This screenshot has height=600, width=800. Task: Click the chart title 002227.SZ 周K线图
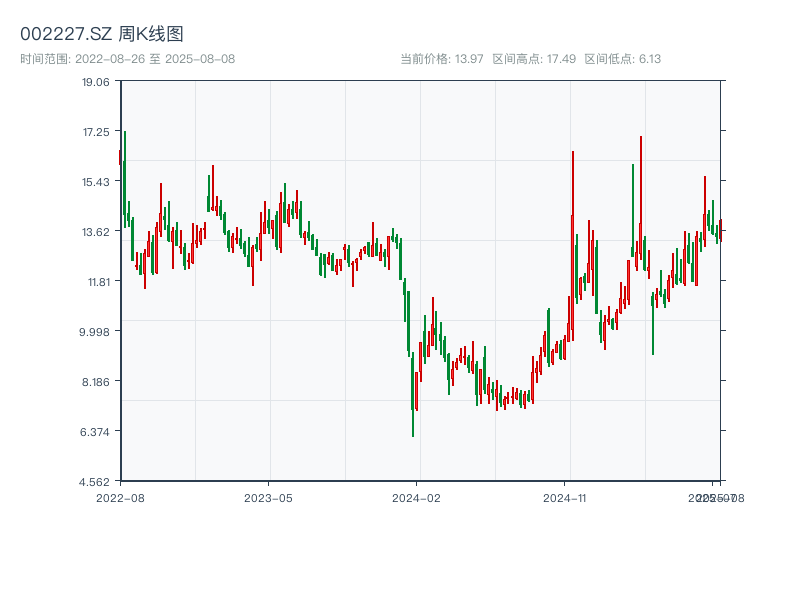[102, 34]
